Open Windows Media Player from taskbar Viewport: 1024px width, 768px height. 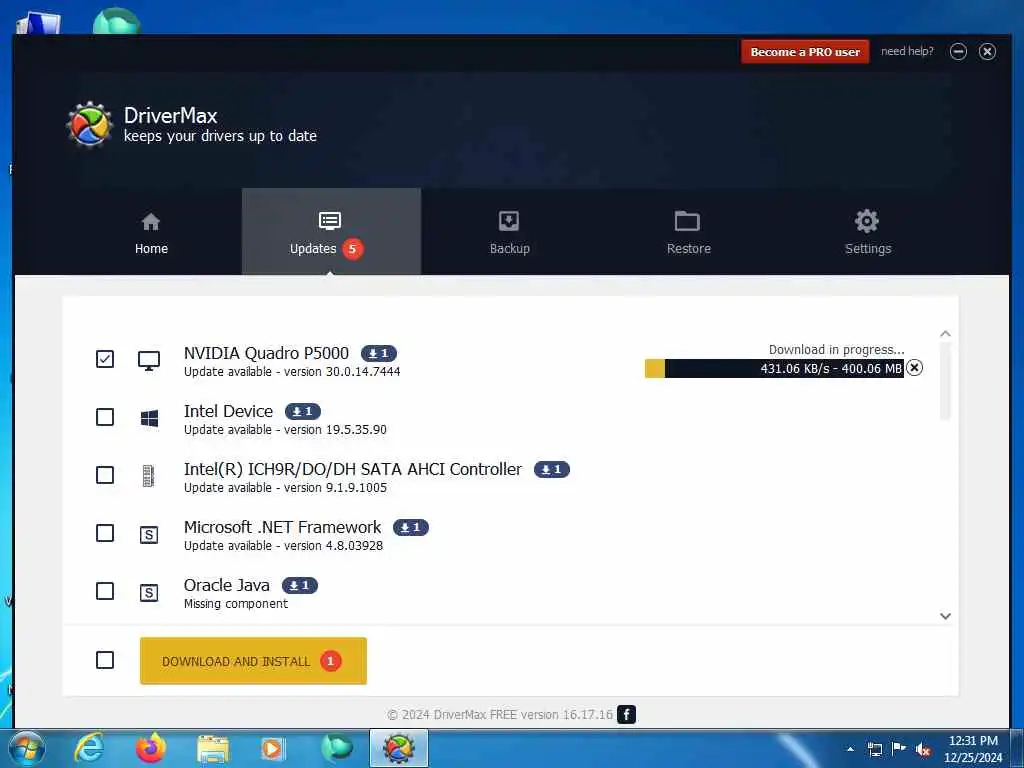[x=273, y=749]
